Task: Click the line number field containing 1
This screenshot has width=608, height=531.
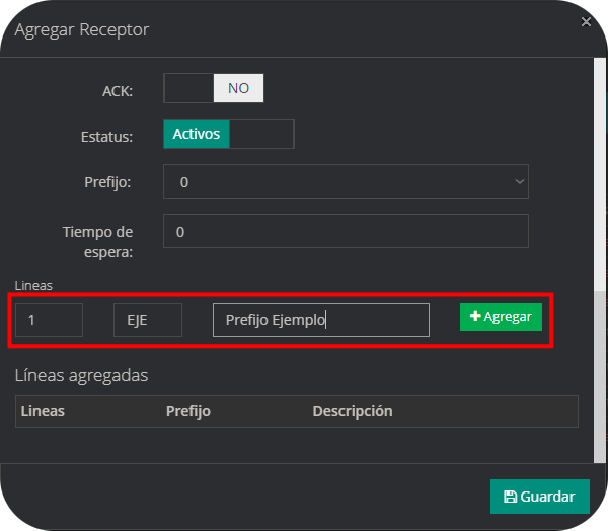Action: (x=48, y=320)
